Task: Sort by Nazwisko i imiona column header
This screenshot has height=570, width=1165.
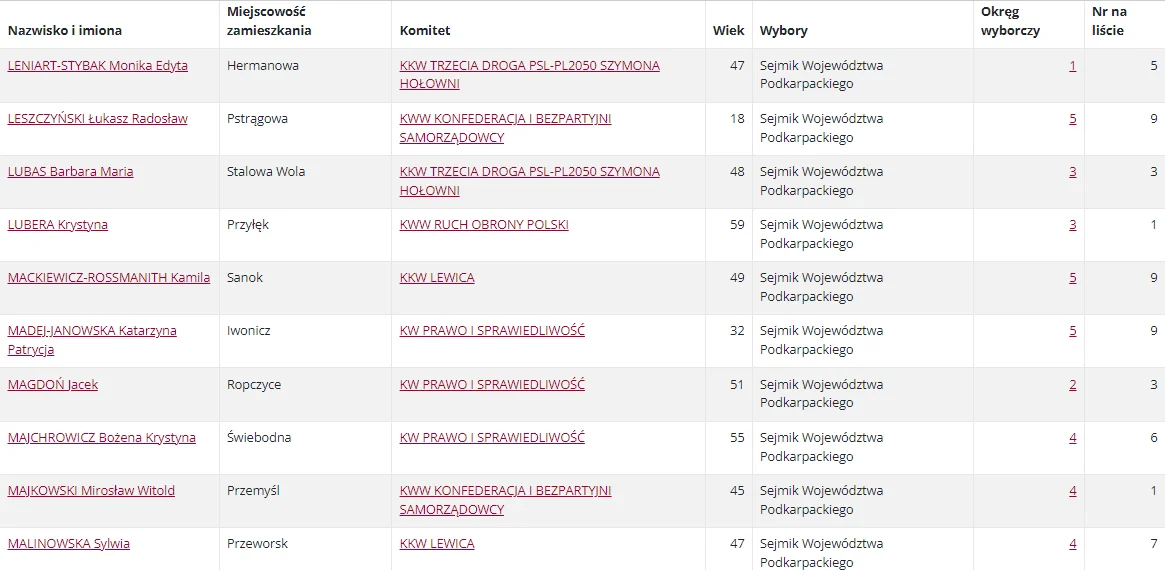Action: [65, 30]
